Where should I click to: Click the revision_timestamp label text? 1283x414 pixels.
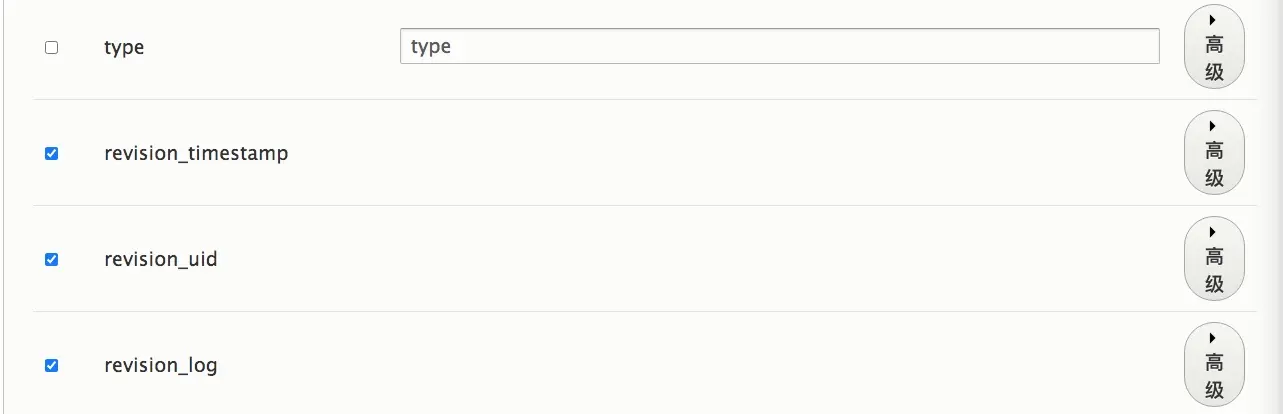tap(196, 153)
